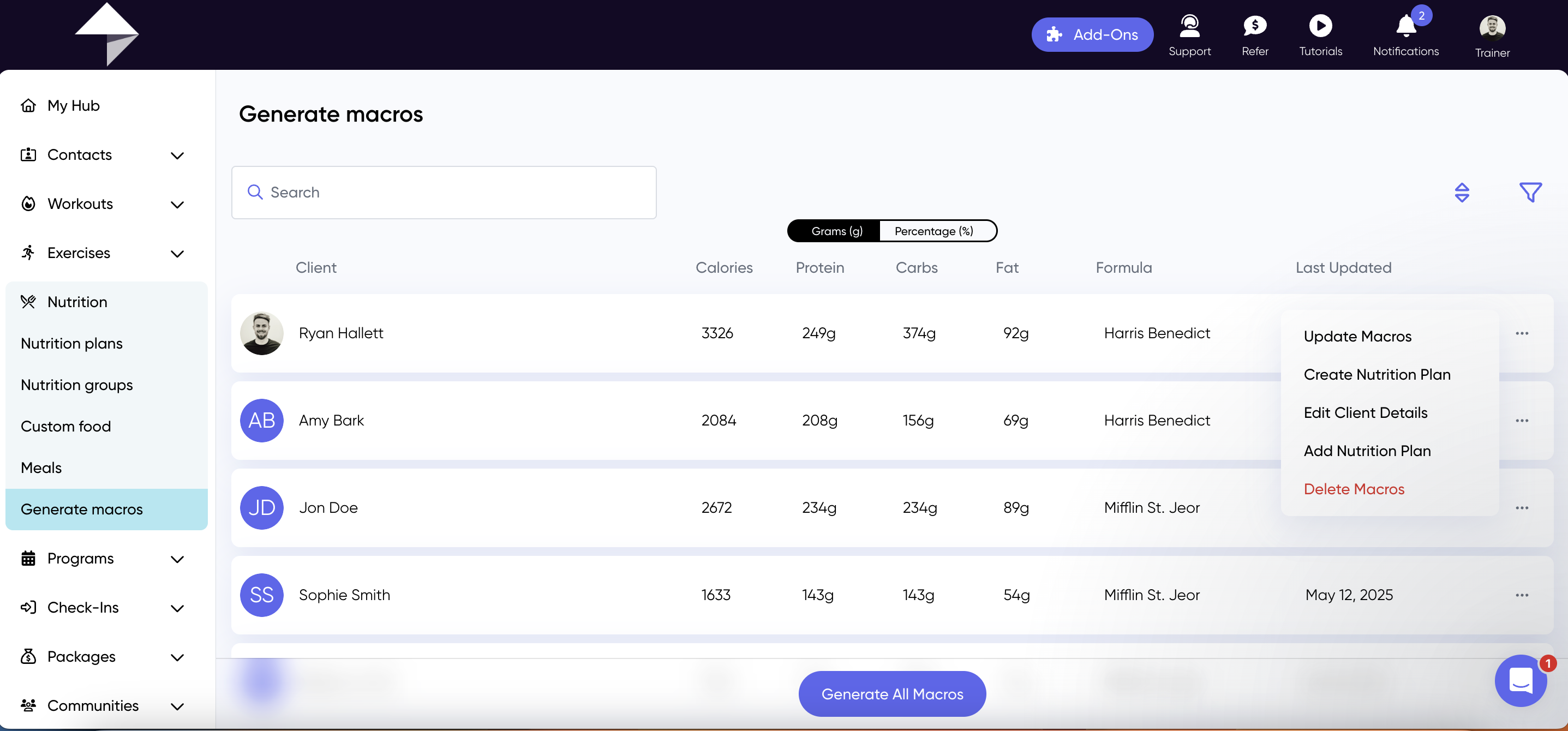
Task: Click the My Hub home icon
Action: [x=28, y=105]
